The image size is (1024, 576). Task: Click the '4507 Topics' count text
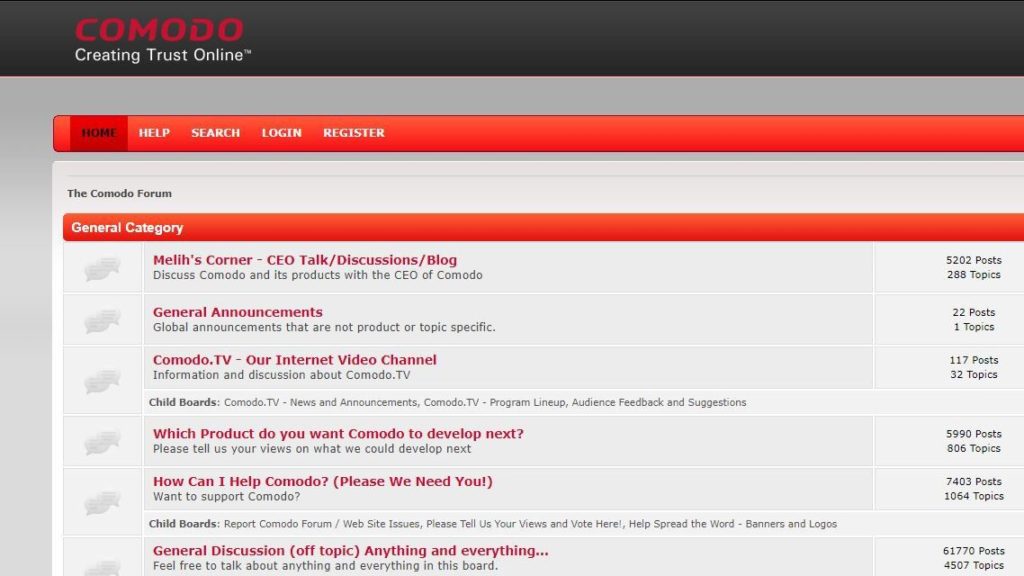[974, 565]
